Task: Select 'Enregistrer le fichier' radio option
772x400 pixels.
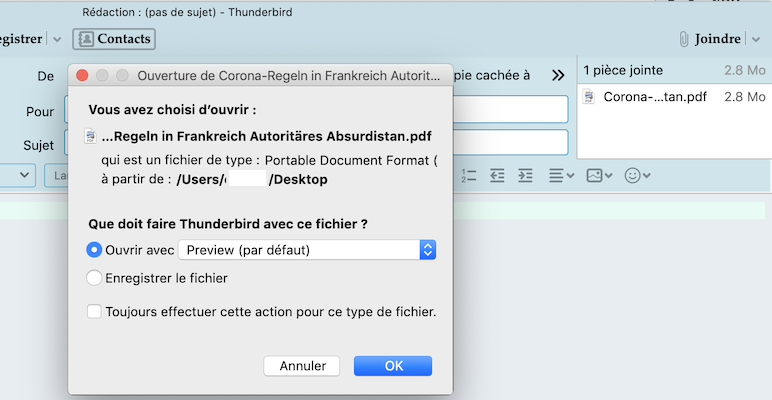Action: point(95,278)
